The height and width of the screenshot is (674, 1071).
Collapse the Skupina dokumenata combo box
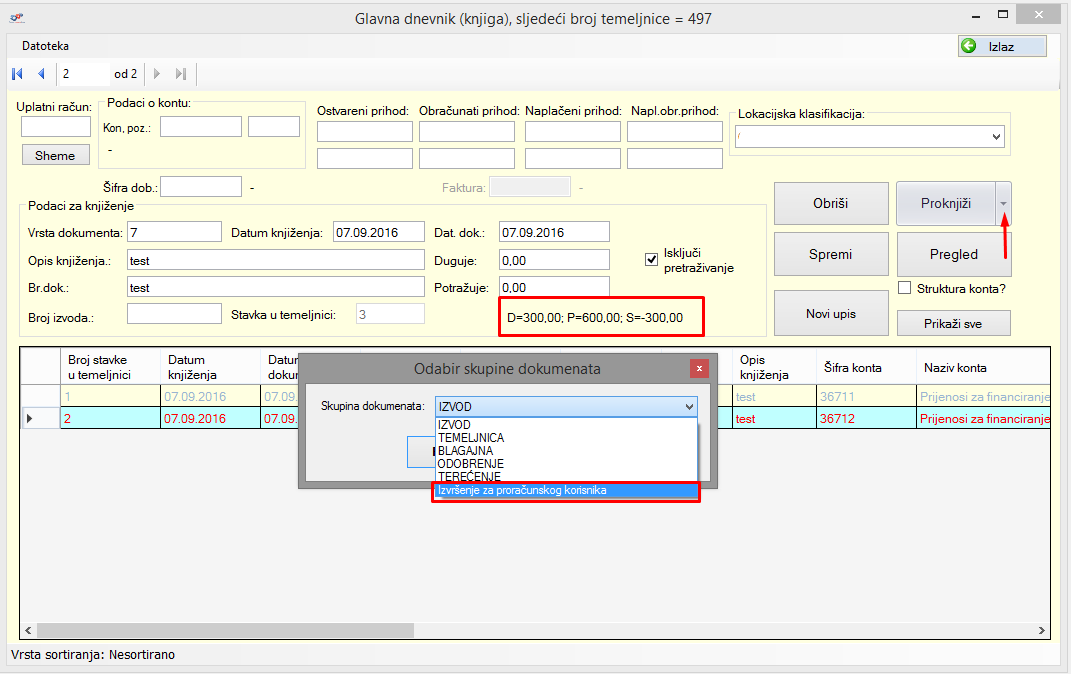click(x=688, y=406)
